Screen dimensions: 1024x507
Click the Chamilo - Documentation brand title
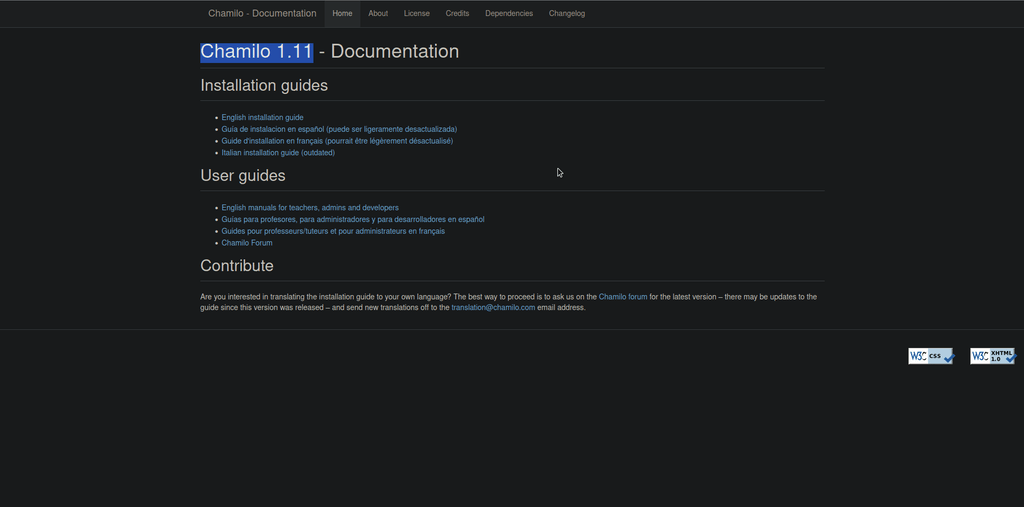tap(262, 14)
